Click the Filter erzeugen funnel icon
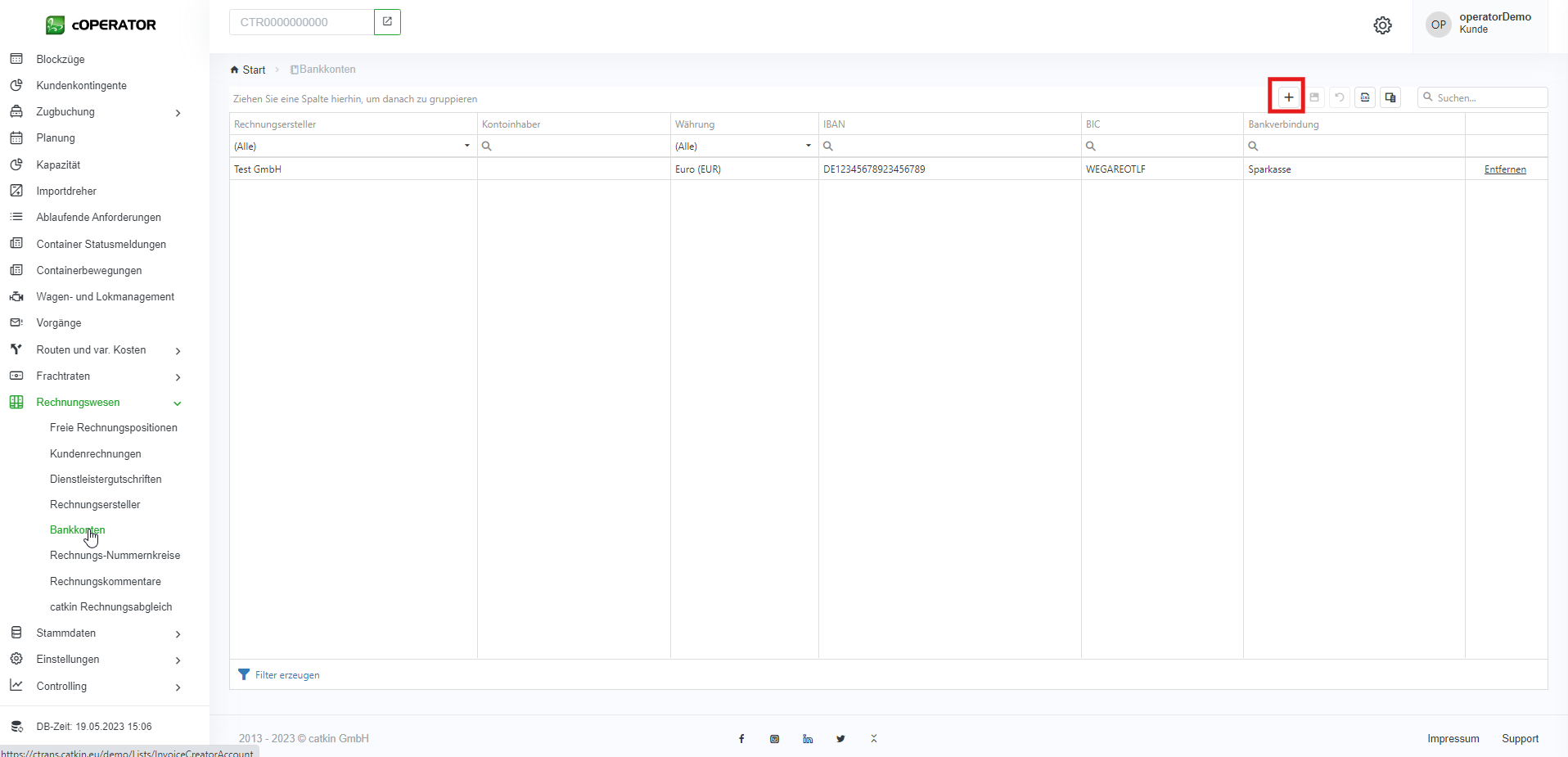Screen dimensions: 1568x757 244,675
